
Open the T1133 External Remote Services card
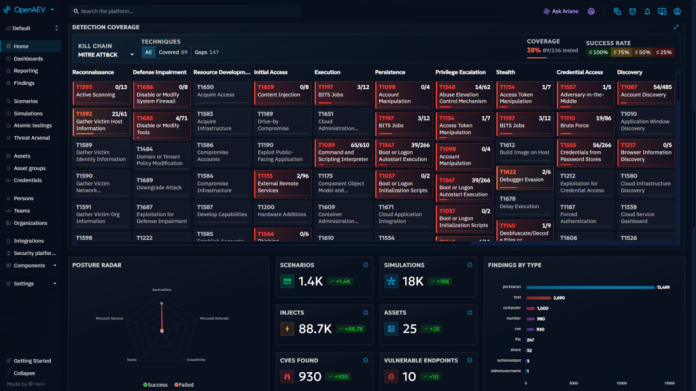(x=282, y=184)
